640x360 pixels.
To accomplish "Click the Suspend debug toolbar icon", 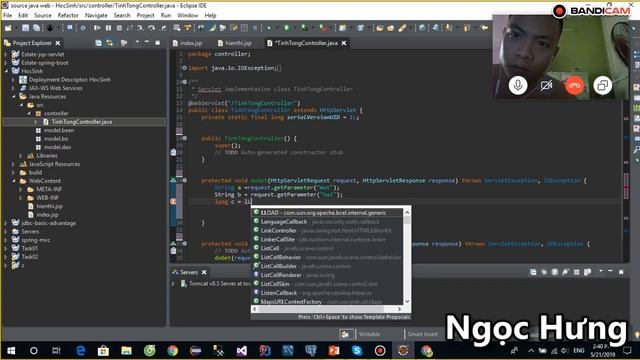I will tap(108, 28).
